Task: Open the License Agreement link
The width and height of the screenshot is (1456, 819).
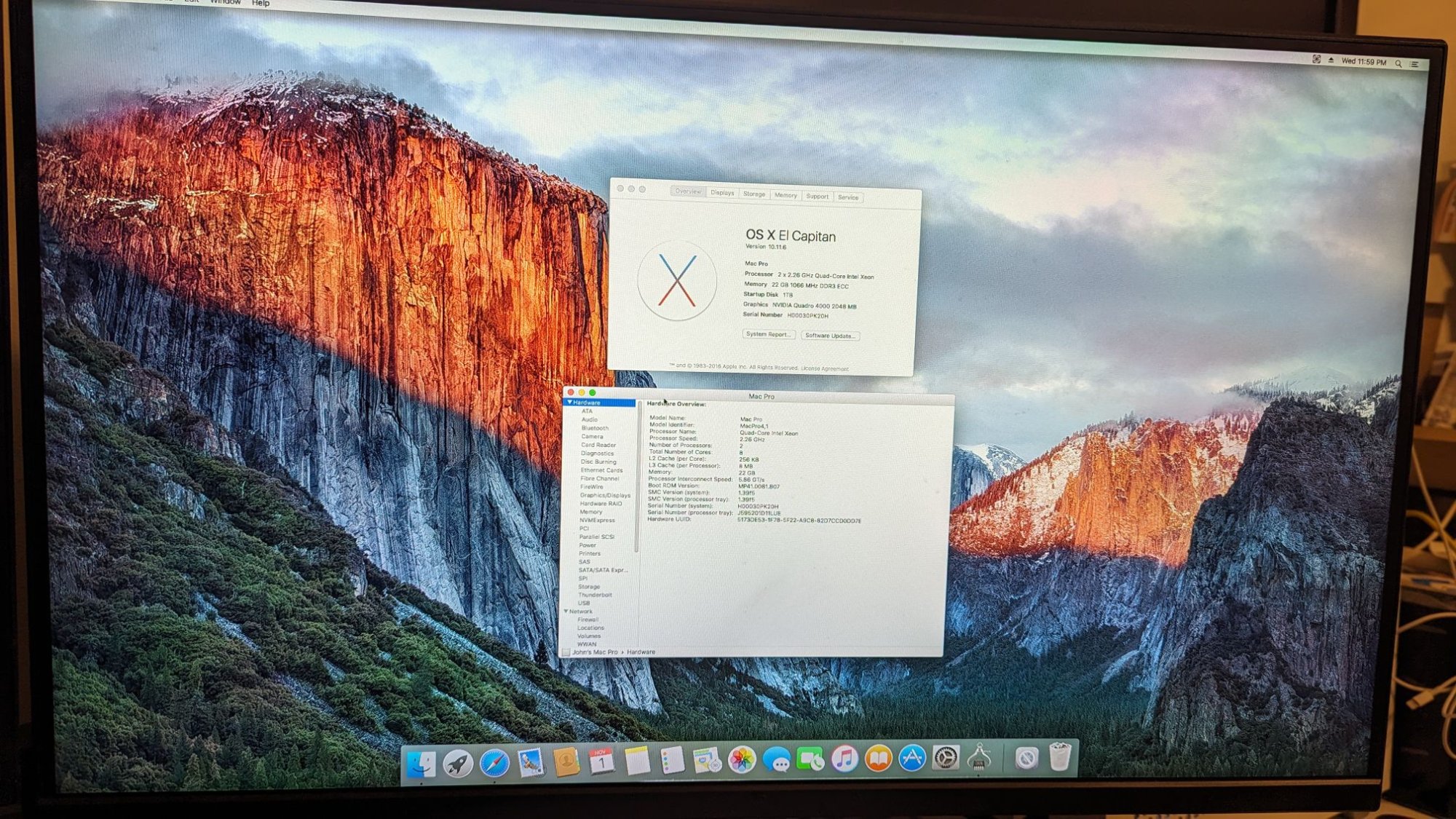Action: (x=825, y=368)
